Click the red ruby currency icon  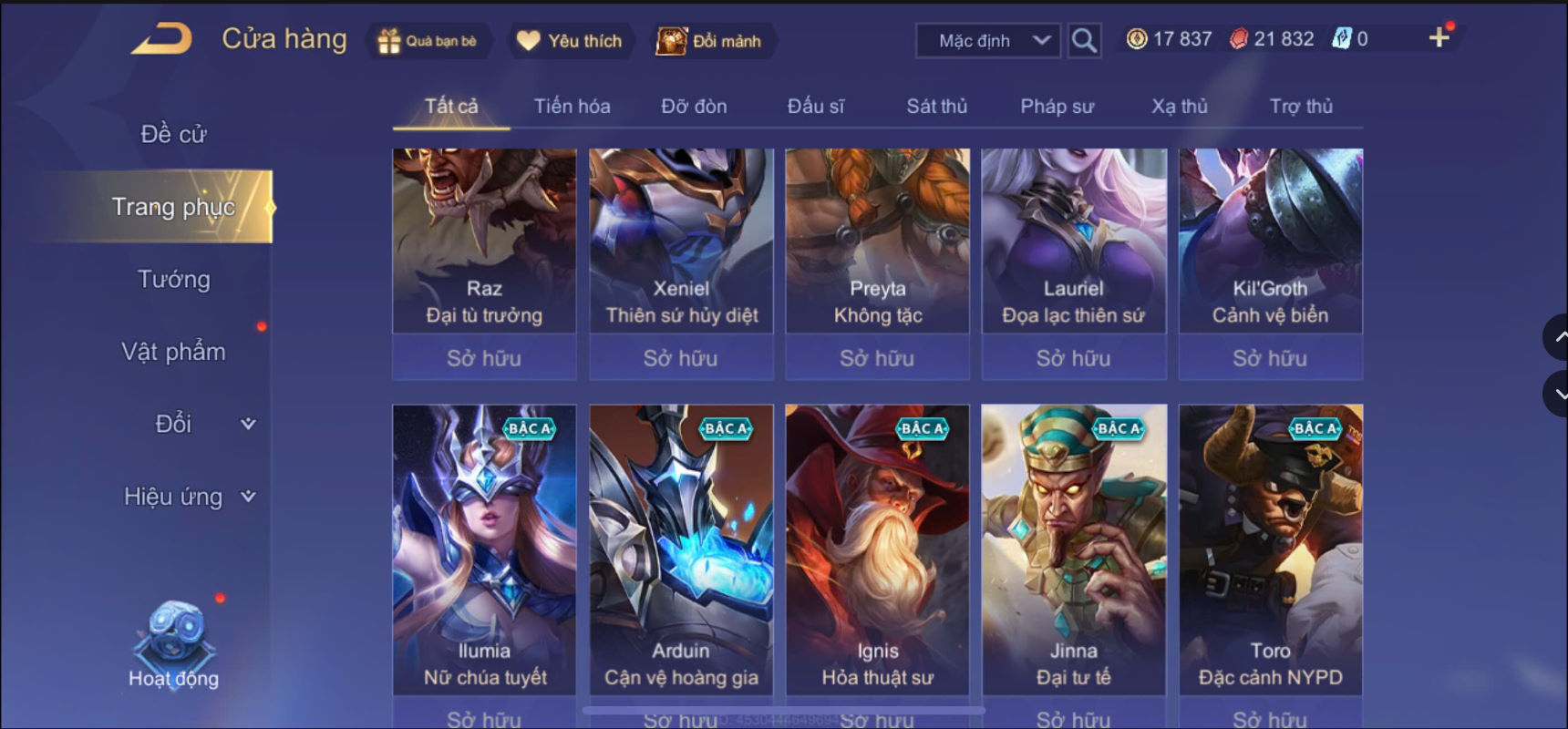[x=1239, y=38]
